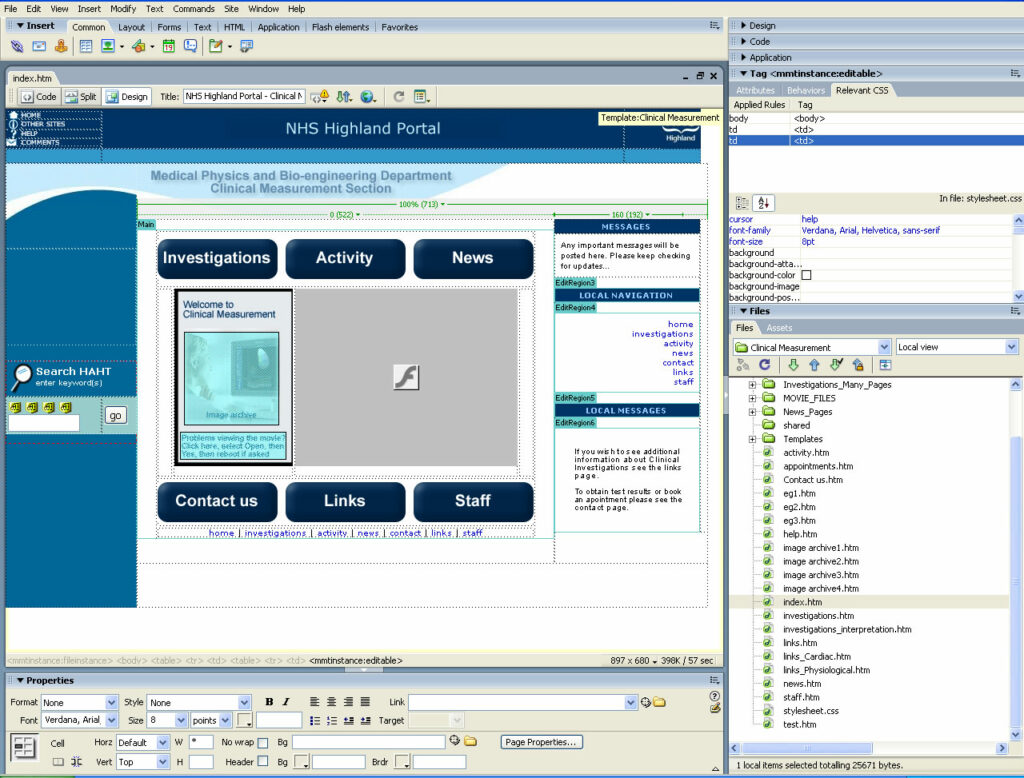
Task: Open the Brdr color swatch
Action: 402,762
